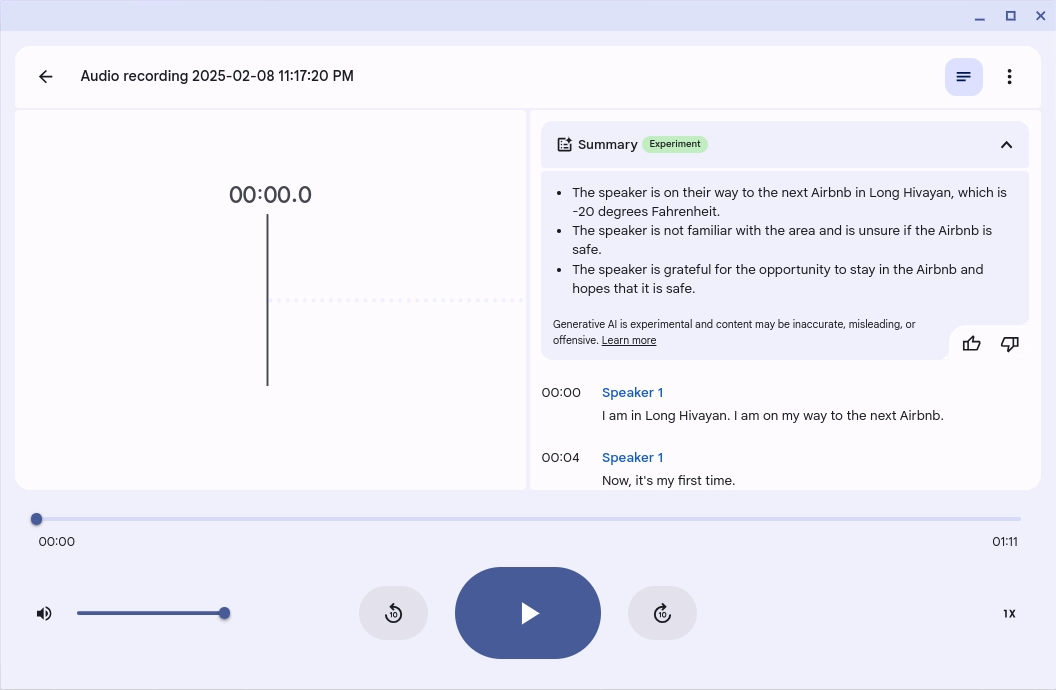The image size is (1056, 690).
Task: Toggle the transcription panel button
Action: point(963,77)
